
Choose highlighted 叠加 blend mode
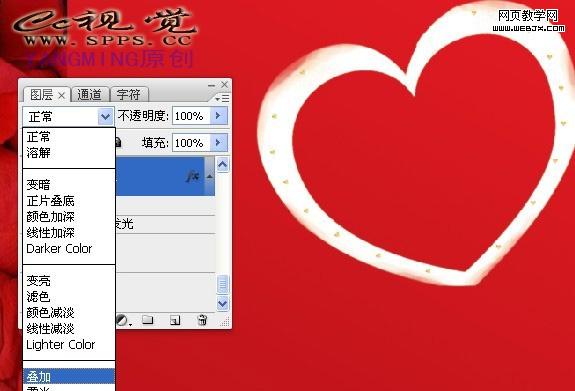click(x=69, y=376)
